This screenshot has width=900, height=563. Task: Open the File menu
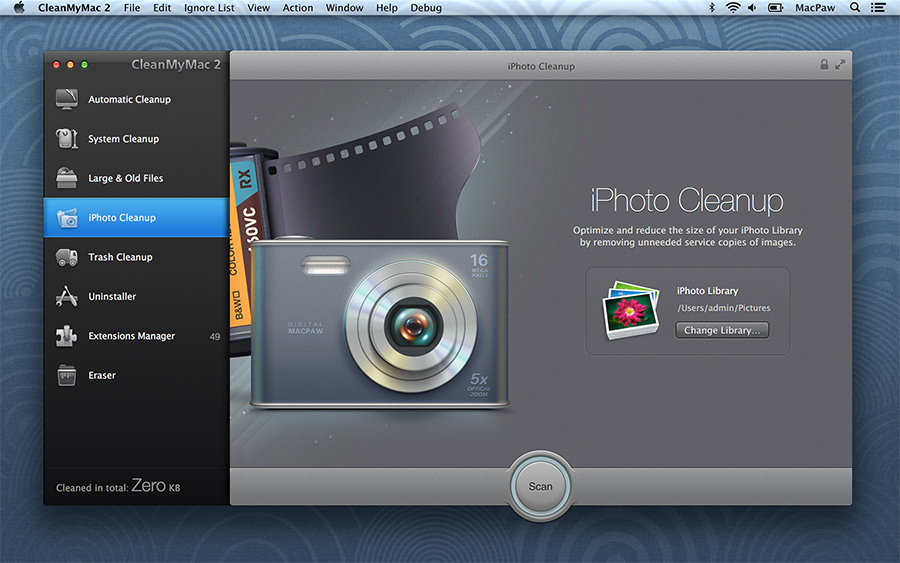[131, 7]
